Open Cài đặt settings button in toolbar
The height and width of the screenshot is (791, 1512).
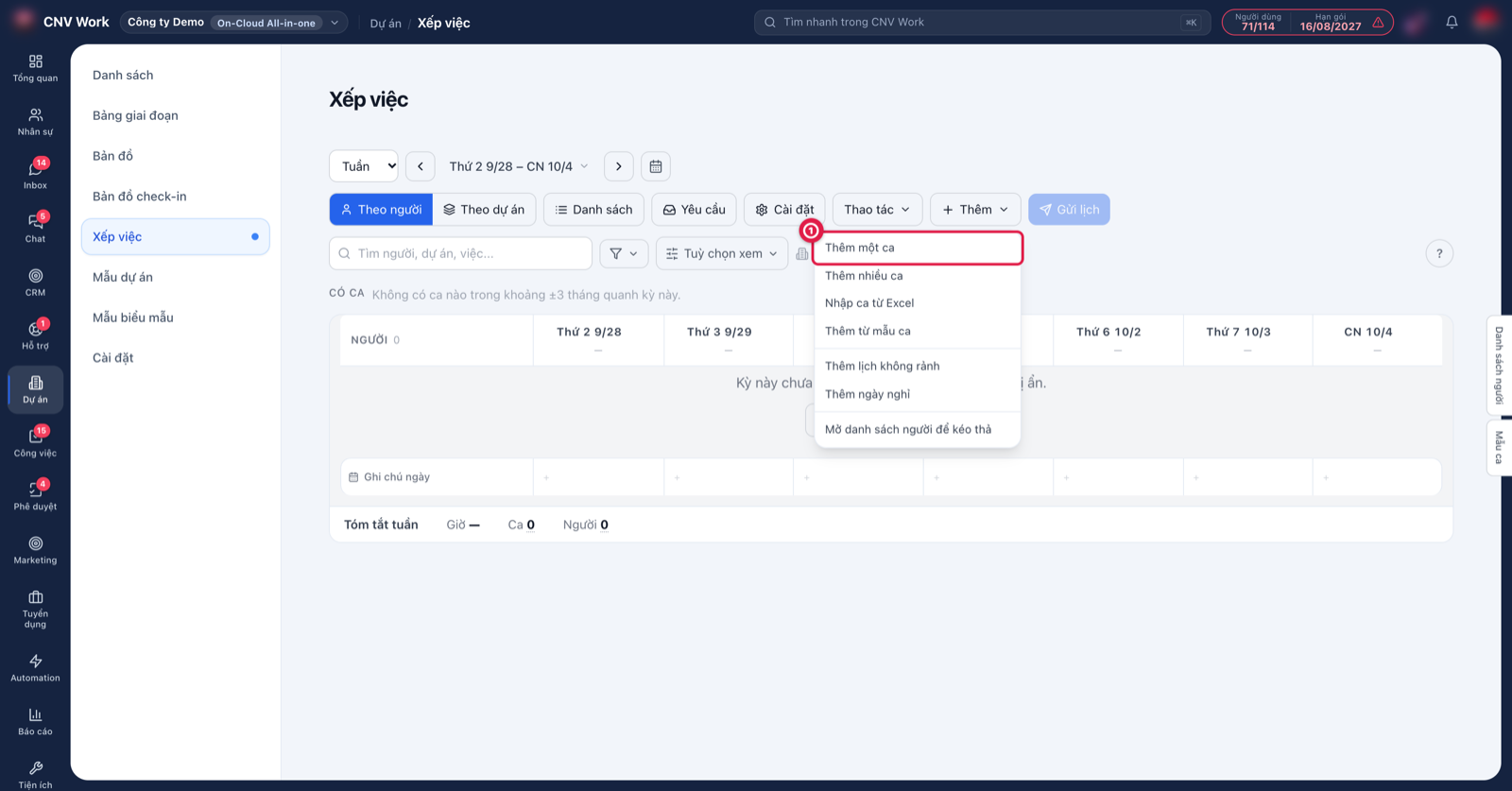click(x=784, y=210)
